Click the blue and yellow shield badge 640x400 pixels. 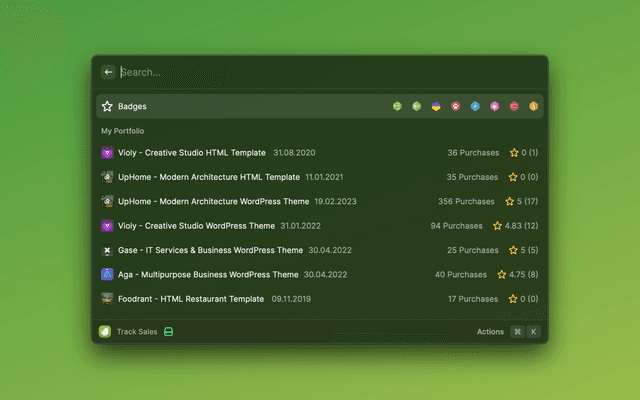point(436,106)
